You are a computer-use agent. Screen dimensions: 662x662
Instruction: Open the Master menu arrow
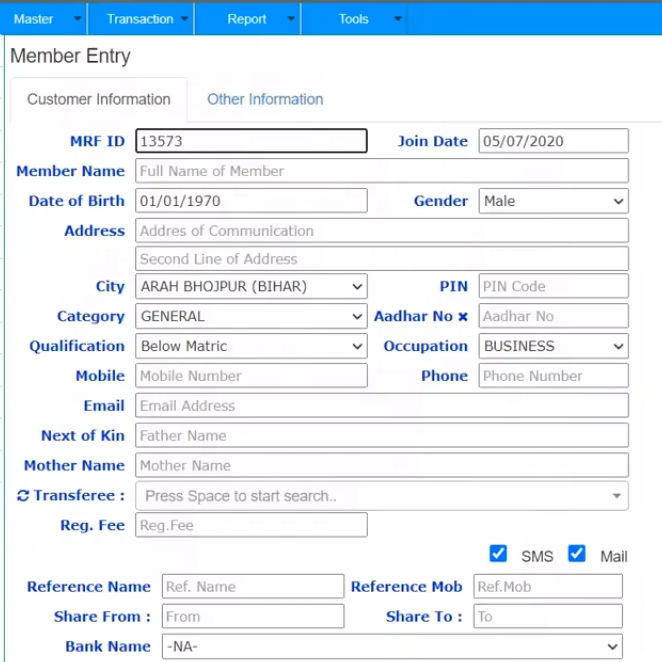[x=77, y=19]
